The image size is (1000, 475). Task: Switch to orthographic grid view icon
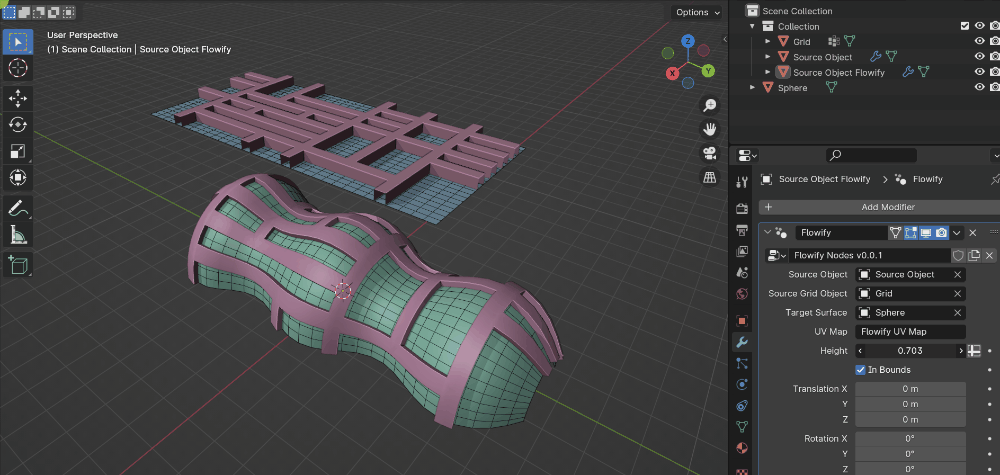[x=709, y=177]
